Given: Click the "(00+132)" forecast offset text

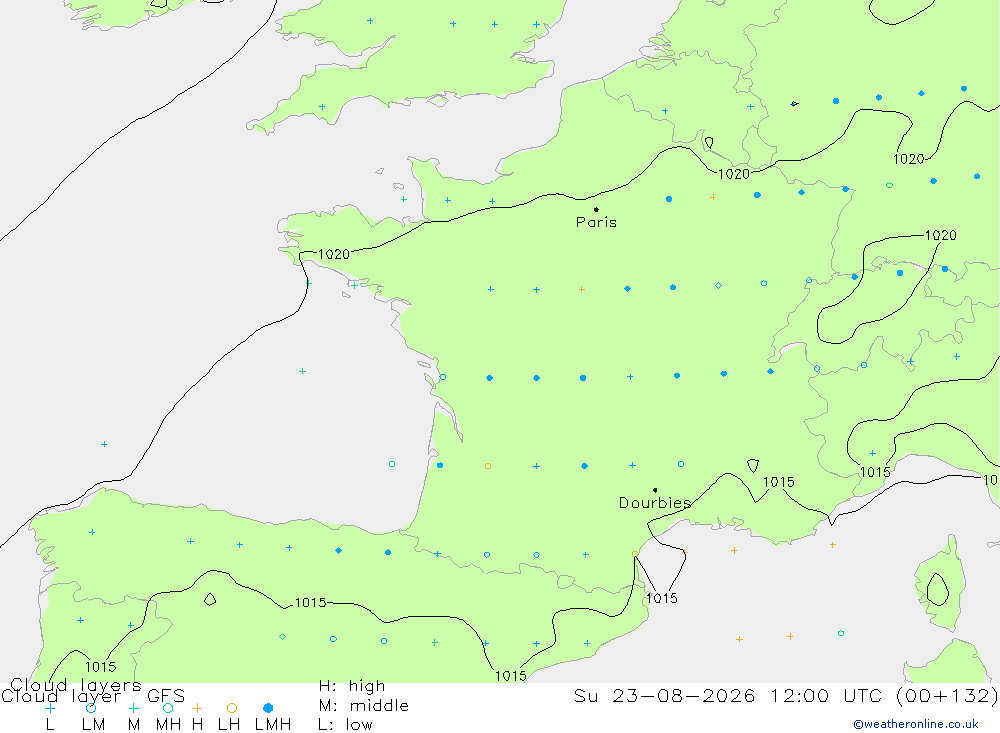Looking at the screenshot, I should [946, 695].
